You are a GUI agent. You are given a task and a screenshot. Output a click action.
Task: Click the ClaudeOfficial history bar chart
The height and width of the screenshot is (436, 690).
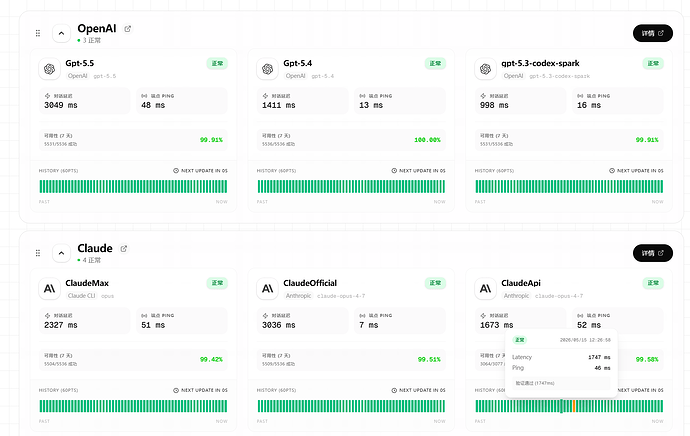(351, 406)
